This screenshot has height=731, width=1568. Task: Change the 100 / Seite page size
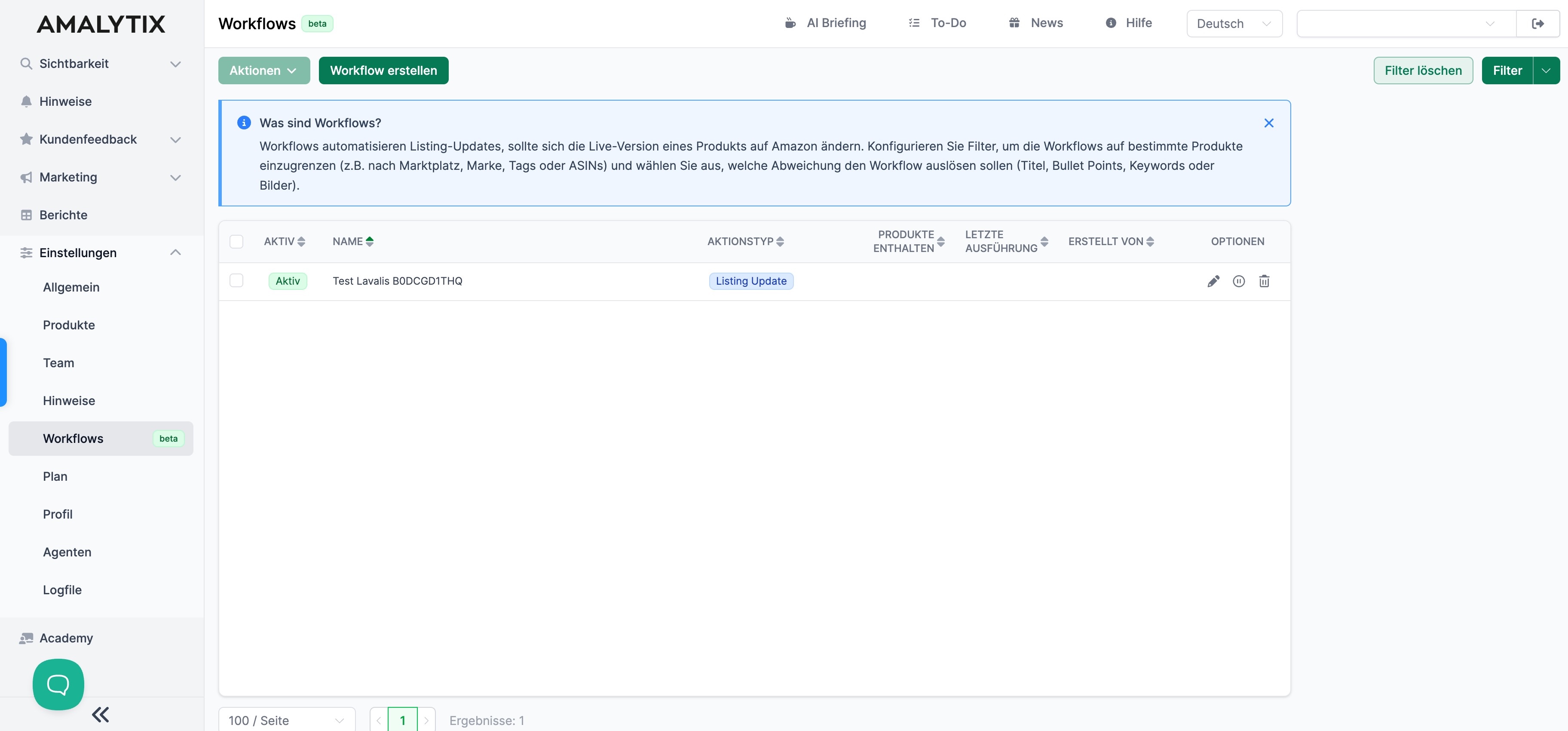click(286, 720)
